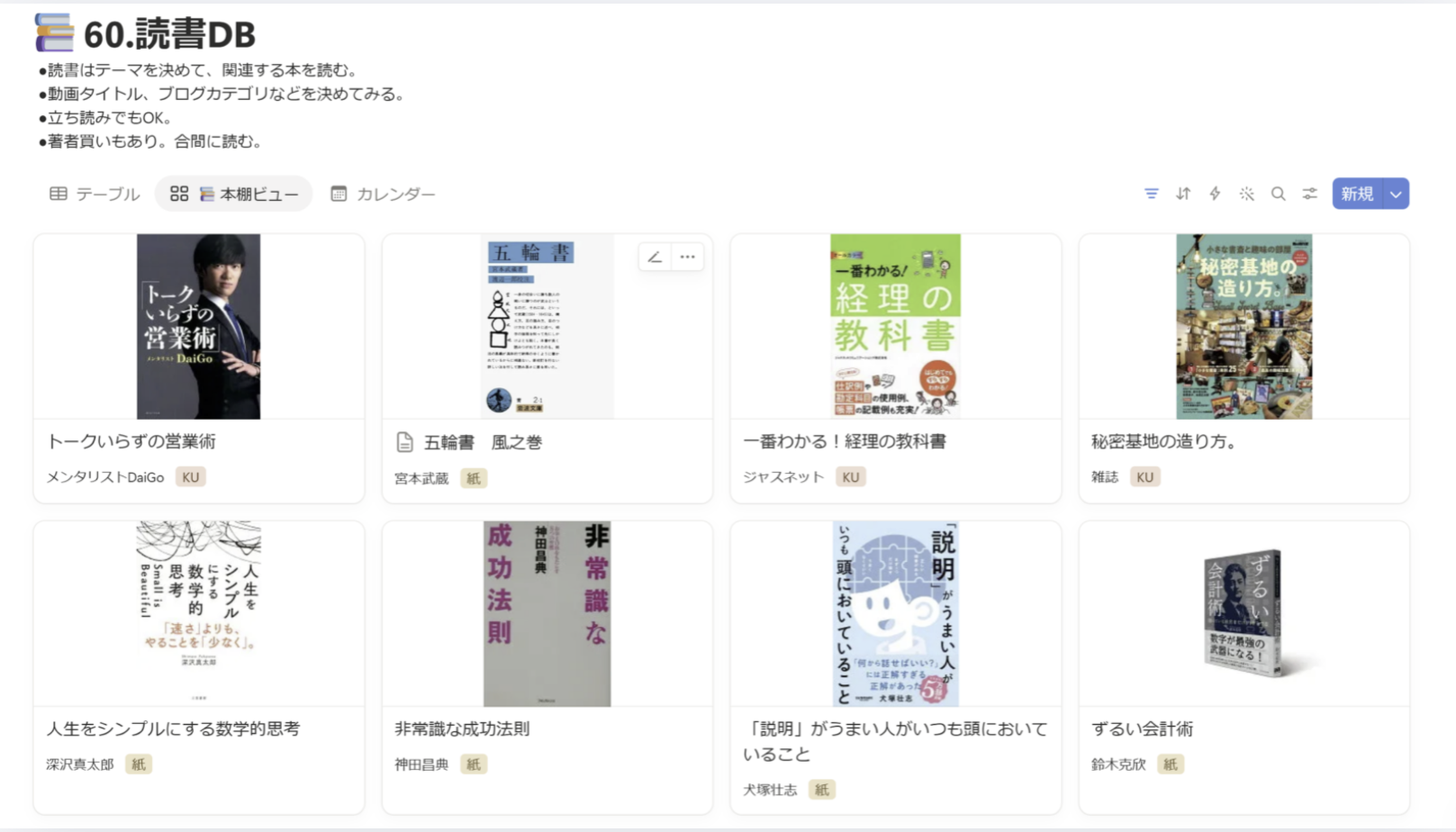The width and height of the screenshot is (1456, 832).
Task: Open the 秘密基地の造り方。 title
Action: click(1163, 441)
